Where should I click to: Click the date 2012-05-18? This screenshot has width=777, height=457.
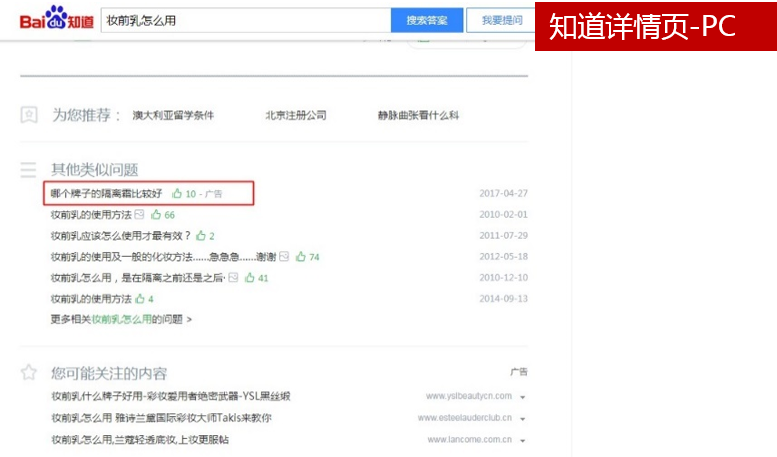[503, 256]
